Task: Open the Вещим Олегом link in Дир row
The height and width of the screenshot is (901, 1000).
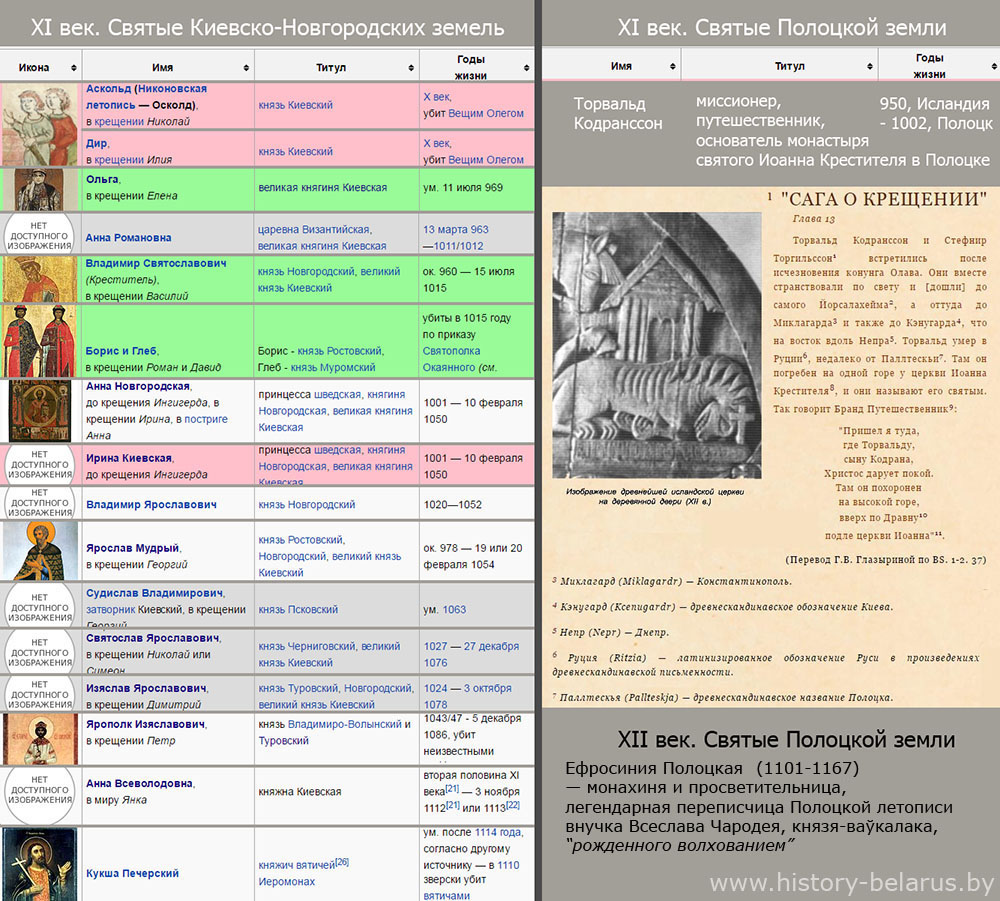Action: 486,160
